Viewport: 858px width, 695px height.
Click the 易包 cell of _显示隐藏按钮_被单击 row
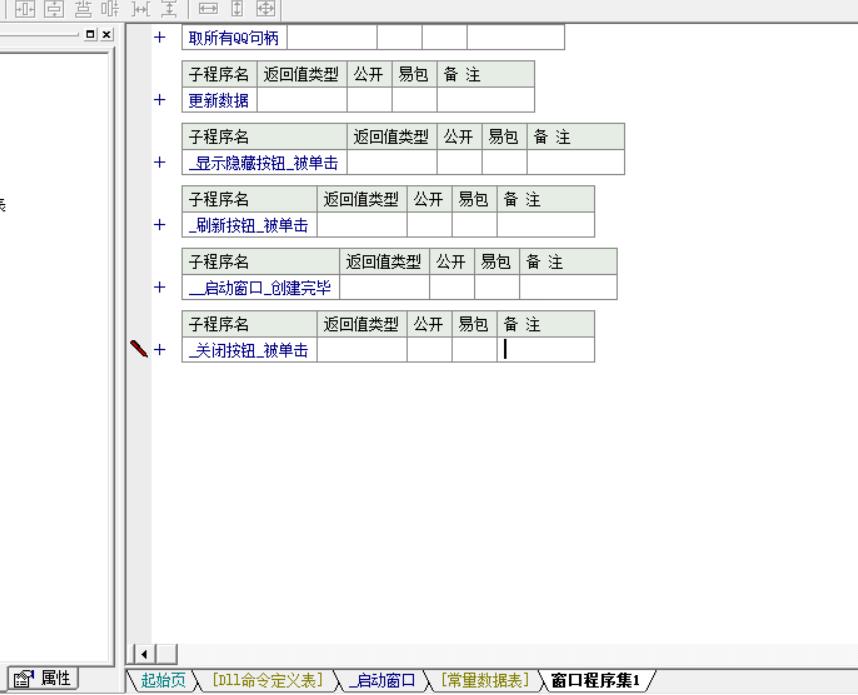tap(504, 163)
